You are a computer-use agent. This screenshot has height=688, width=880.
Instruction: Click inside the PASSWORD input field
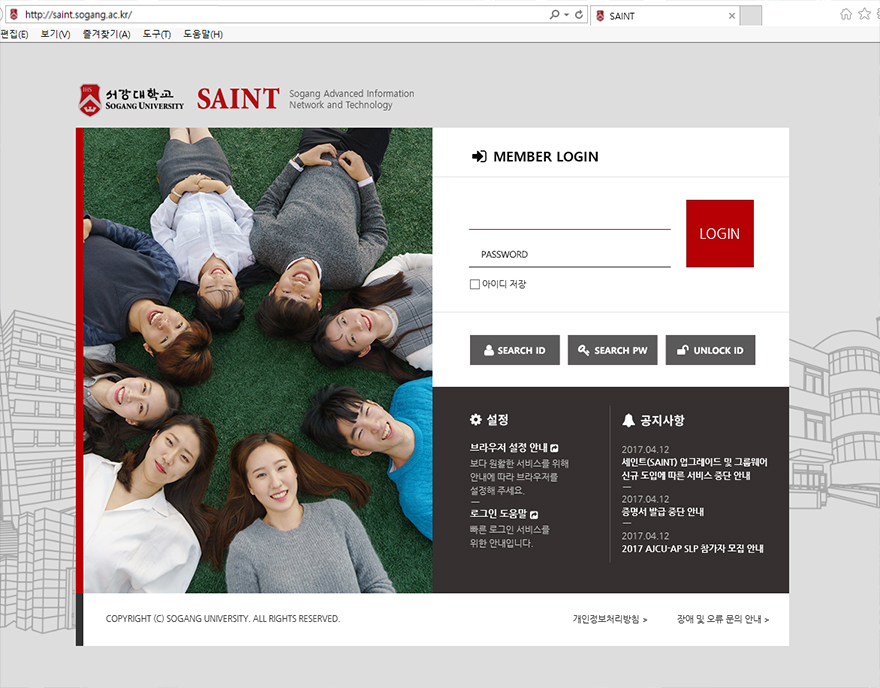click(570, 250)
